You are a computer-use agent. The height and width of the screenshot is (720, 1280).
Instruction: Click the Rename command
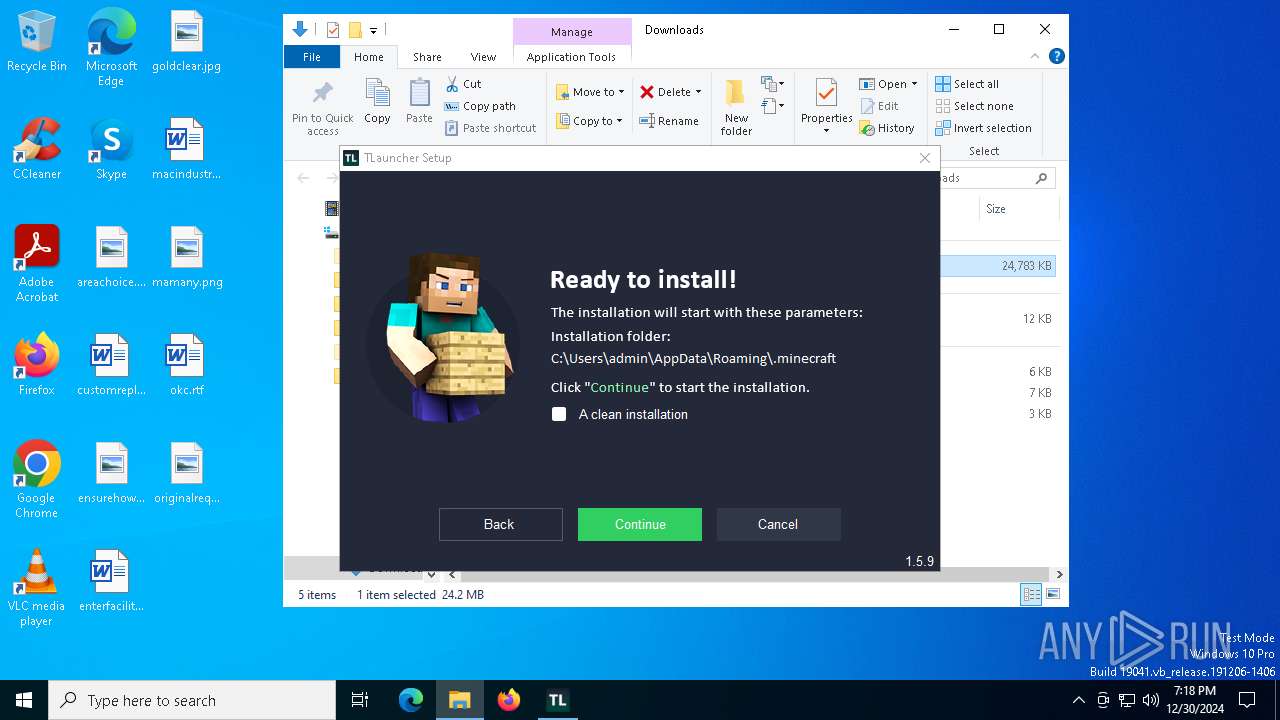(x=669, y=121)
